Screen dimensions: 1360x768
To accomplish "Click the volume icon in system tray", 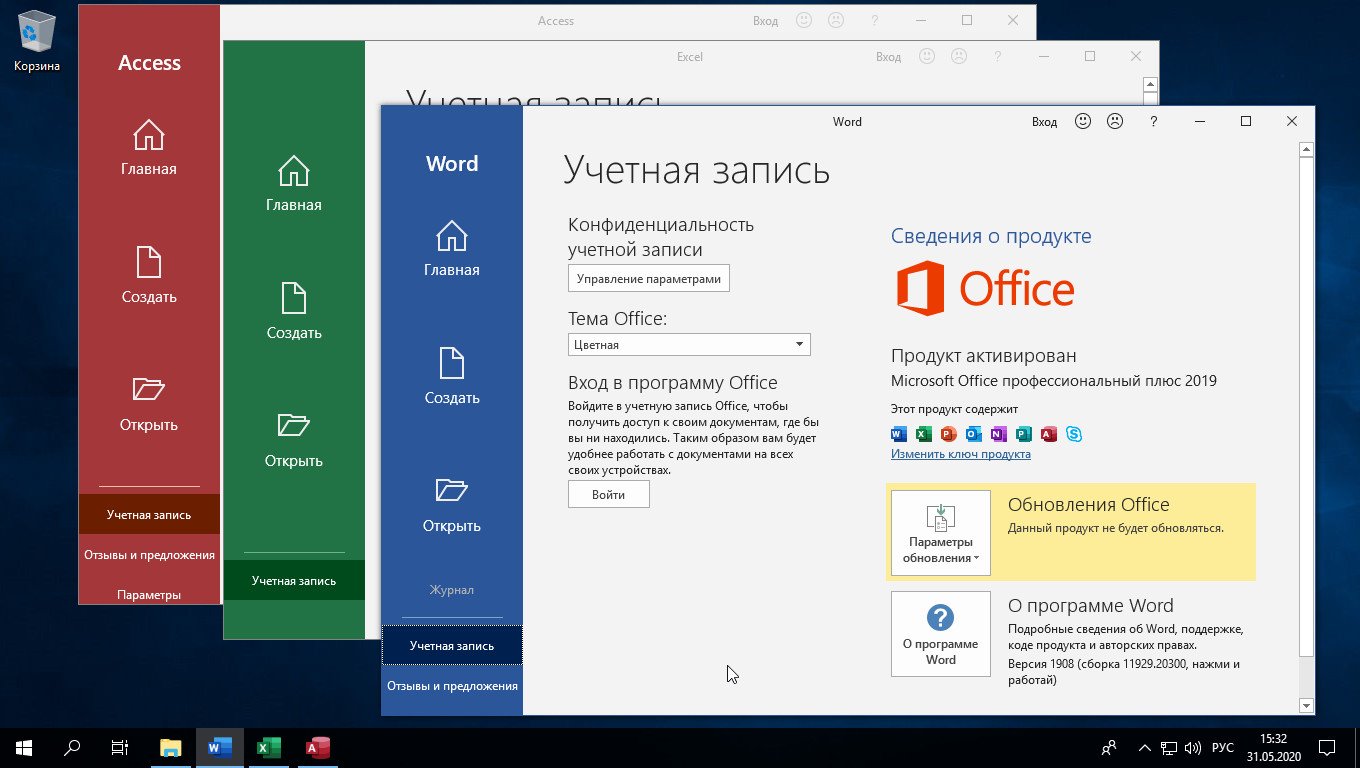I will (x=1193, y=747).
